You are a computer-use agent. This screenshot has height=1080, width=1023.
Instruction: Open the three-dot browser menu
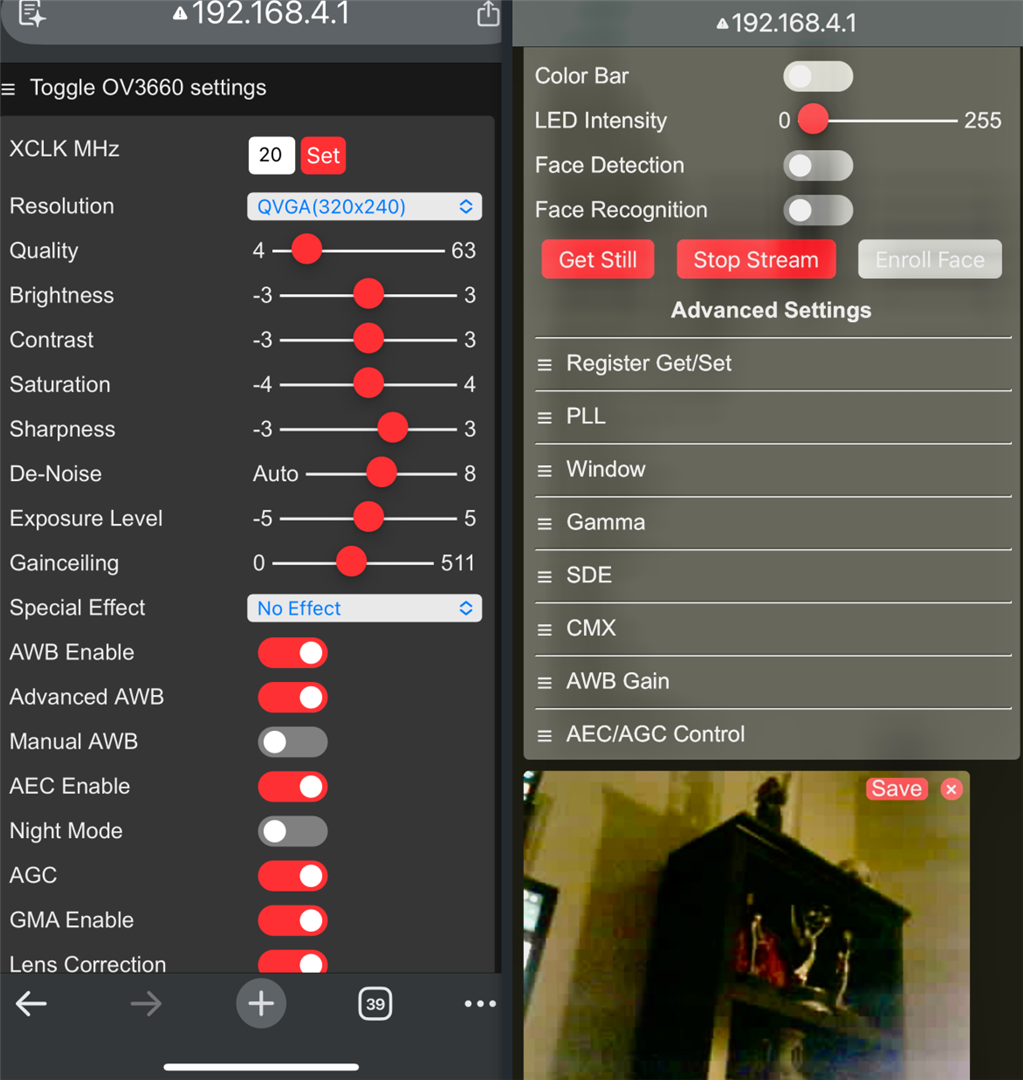480,1004
